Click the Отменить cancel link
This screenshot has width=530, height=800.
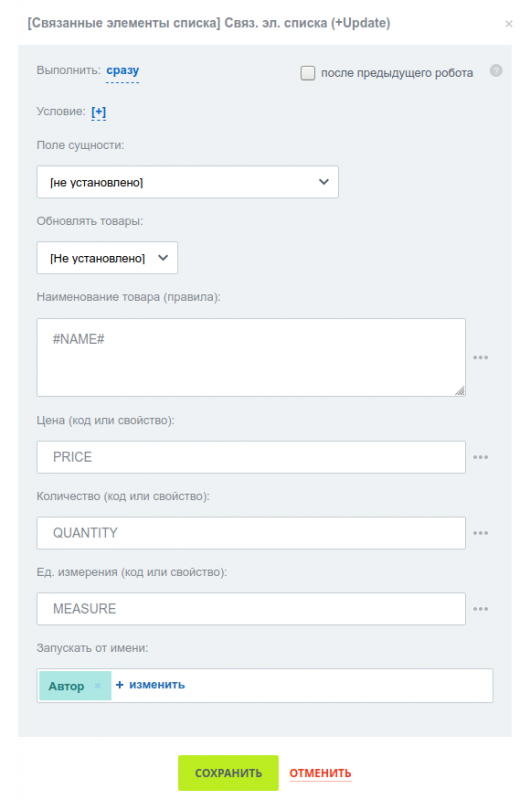click(x=320, y=773)
